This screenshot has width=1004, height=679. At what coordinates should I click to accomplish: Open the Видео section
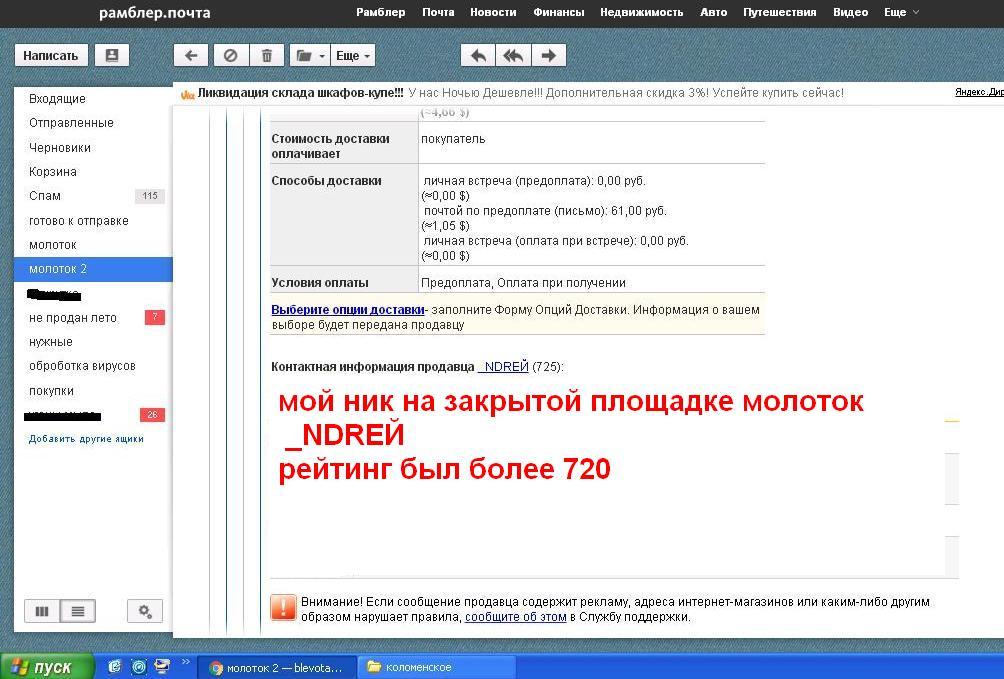[850, 12]
